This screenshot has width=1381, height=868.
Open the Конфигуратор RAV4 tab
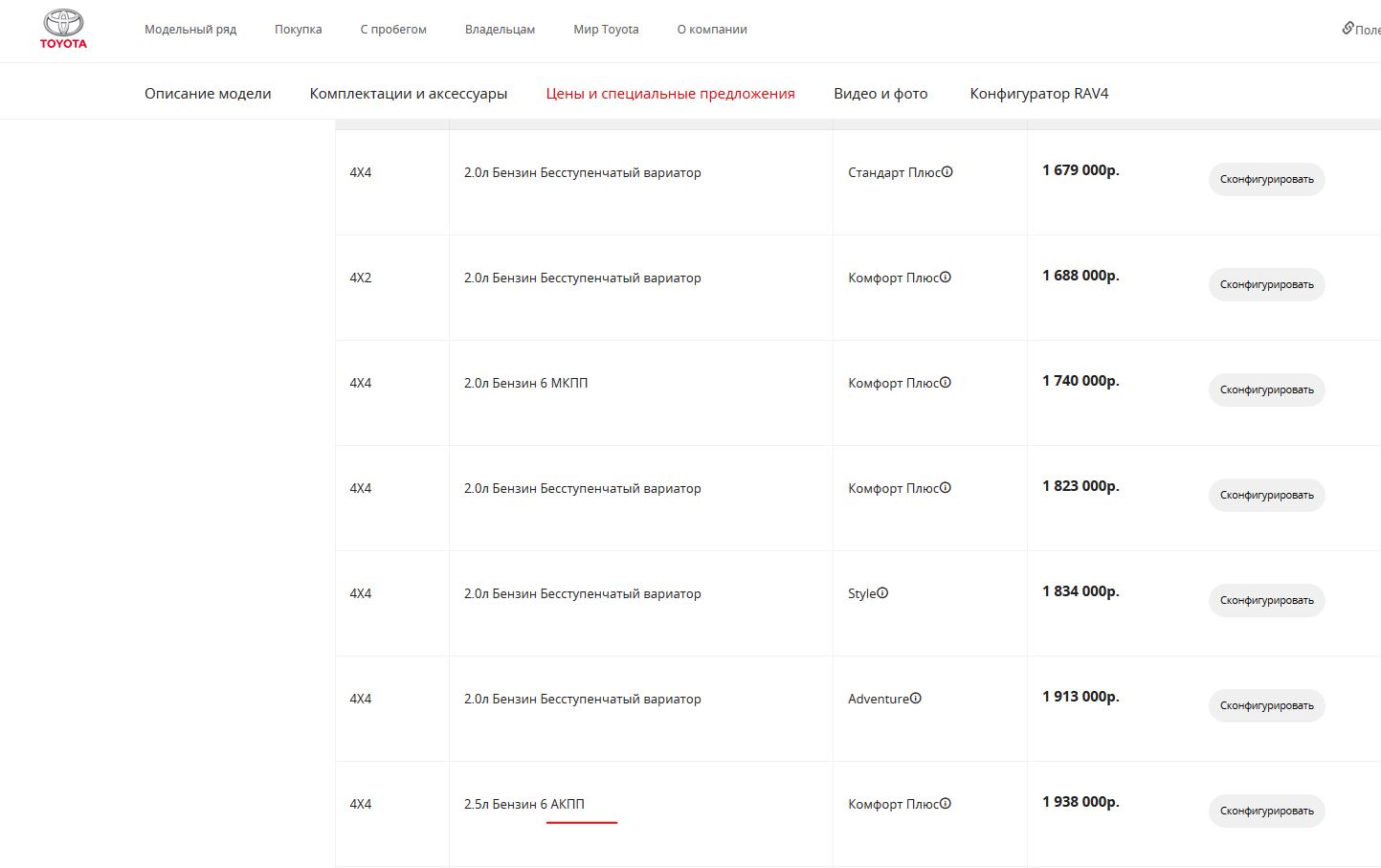1039,94
